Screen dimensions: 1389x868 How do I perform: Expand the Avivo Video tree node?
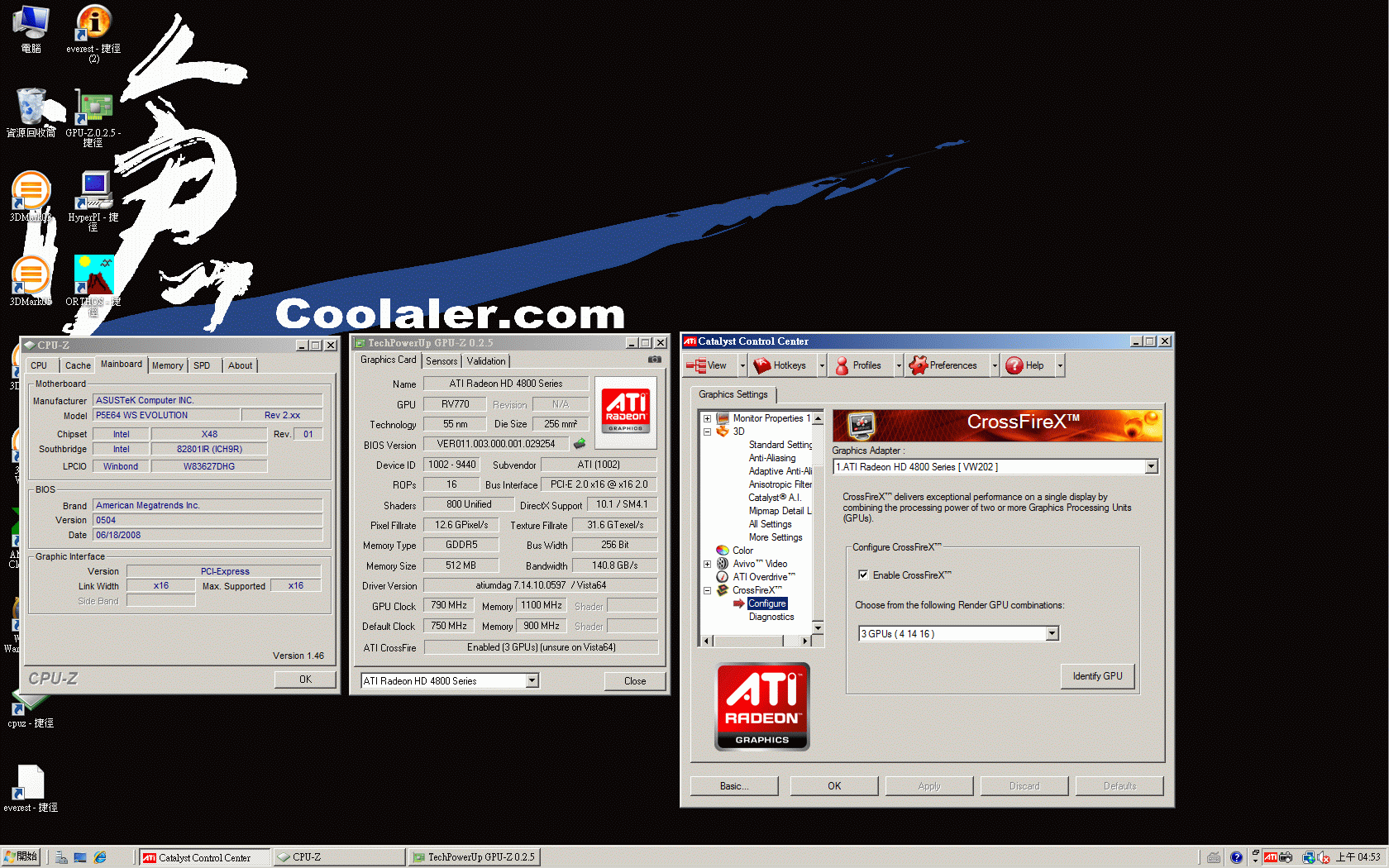click(x=707, y=564)
